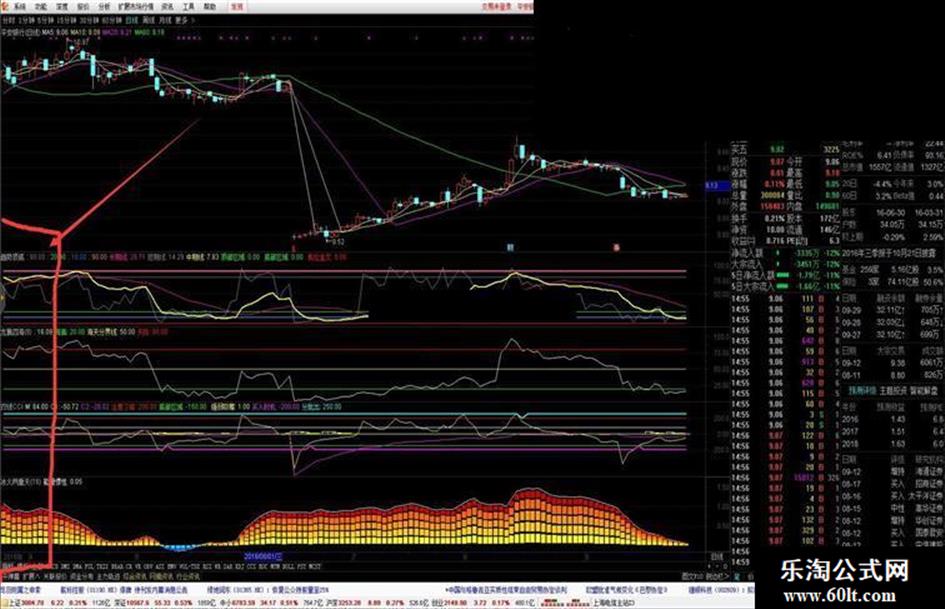945x609 pixels.
Task: Click the 深证 index status bar entry
Action: click(167, 602)
